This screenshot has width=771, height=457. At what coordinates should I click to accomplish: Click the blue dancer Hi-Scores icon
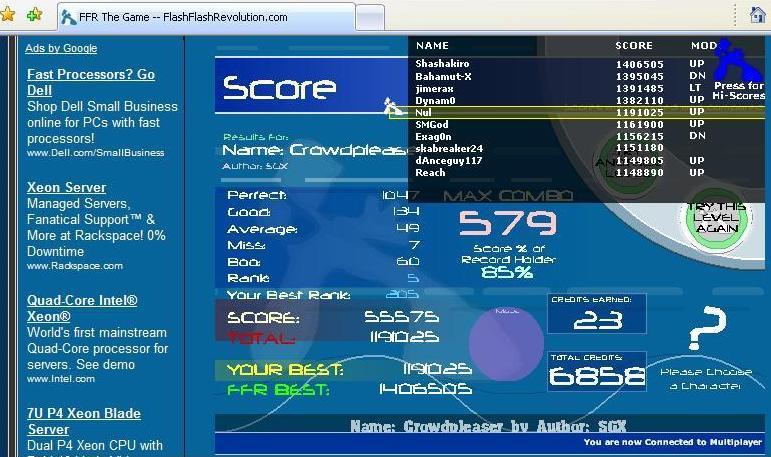click(x=736, y=61)
